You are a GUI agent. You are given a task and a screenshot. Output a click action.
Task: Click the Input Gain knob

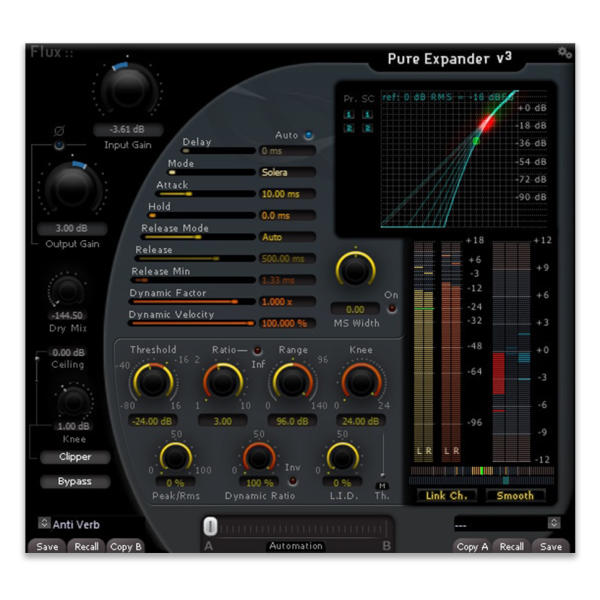tap(129, 90)
